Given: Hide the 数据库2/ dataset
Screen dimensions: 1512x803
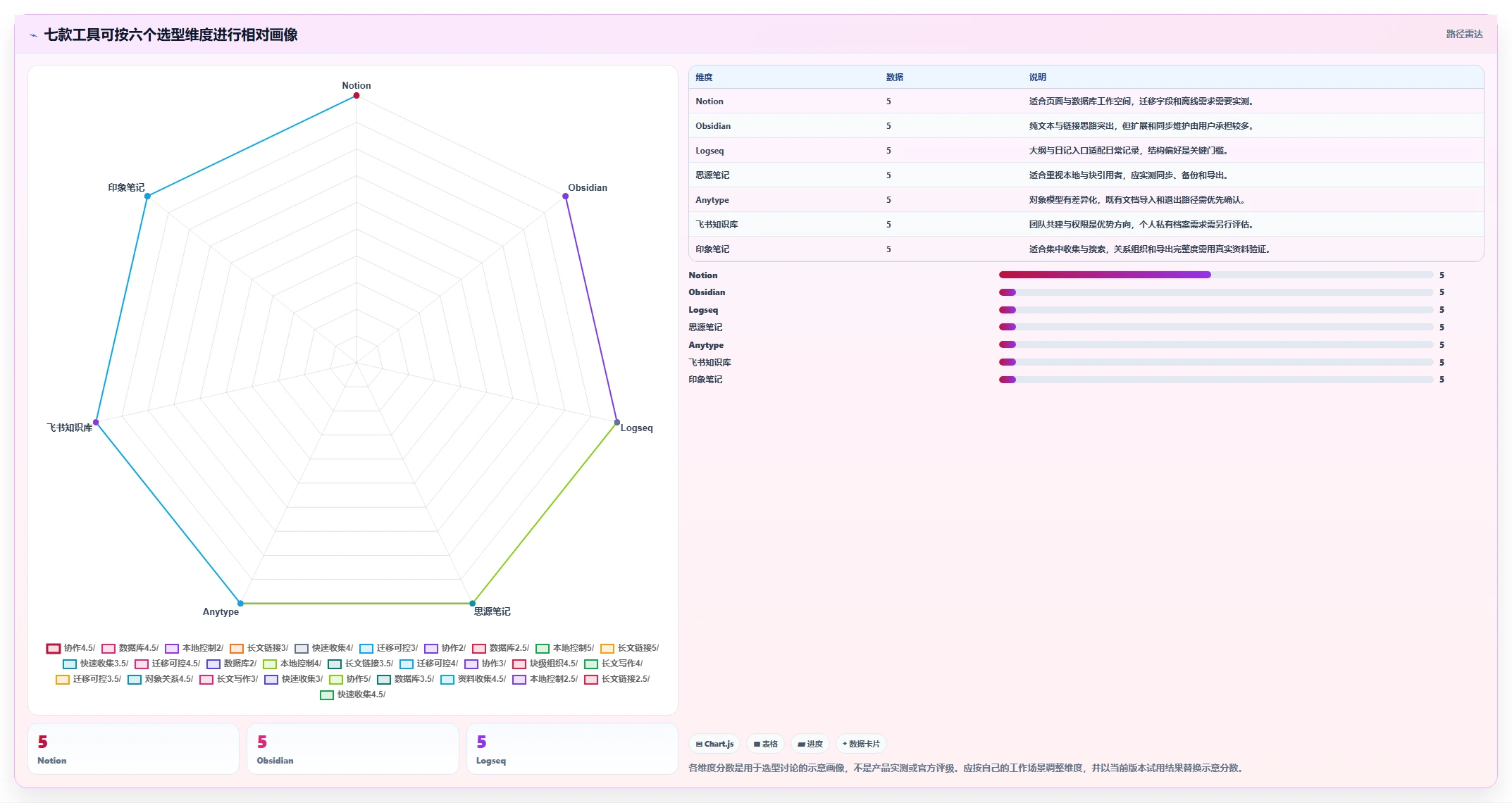Looking at the screenshot, I should [x=231, y=664].
